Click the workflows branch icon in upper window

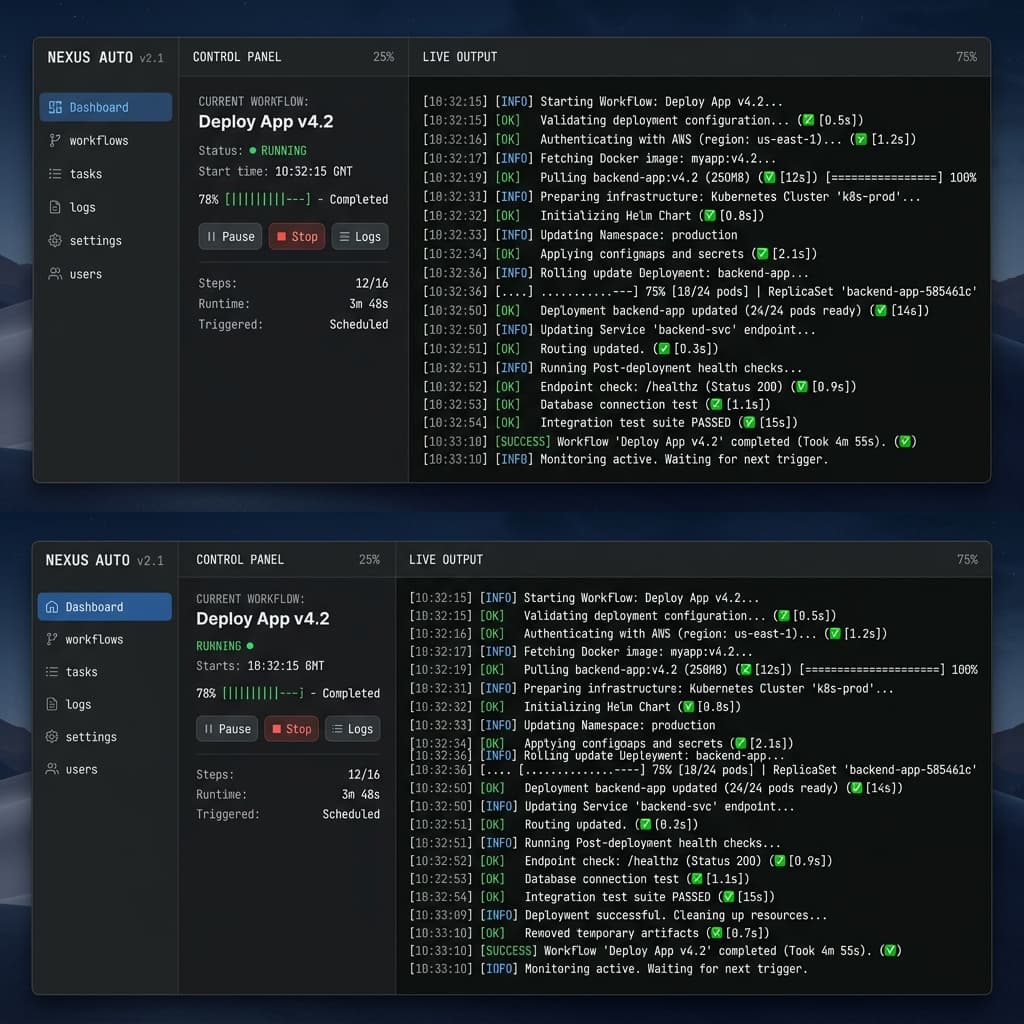55,140
